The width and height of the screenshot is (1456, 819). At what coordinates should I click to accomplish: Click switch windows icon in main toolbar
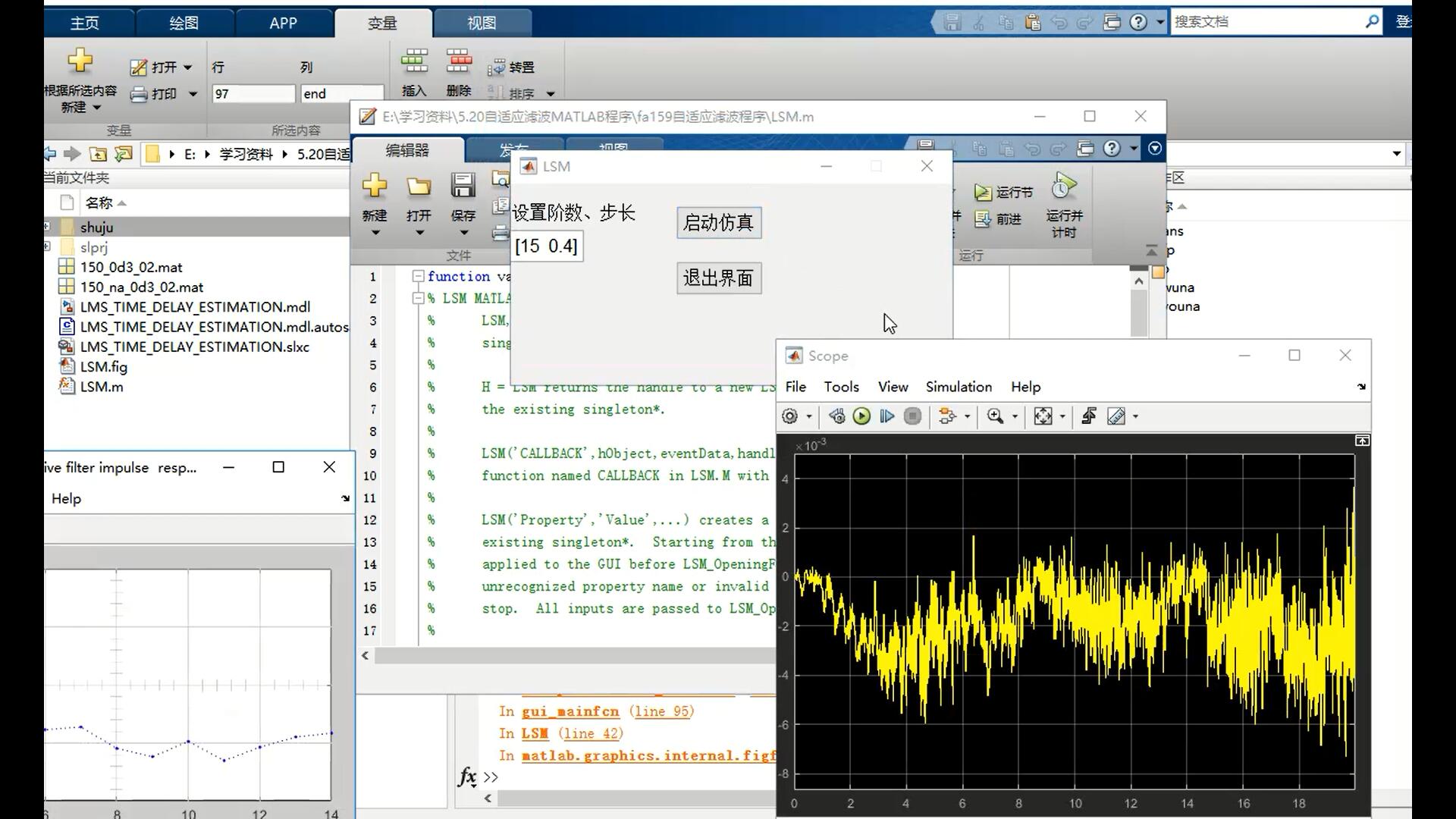tap(1112, 22)
